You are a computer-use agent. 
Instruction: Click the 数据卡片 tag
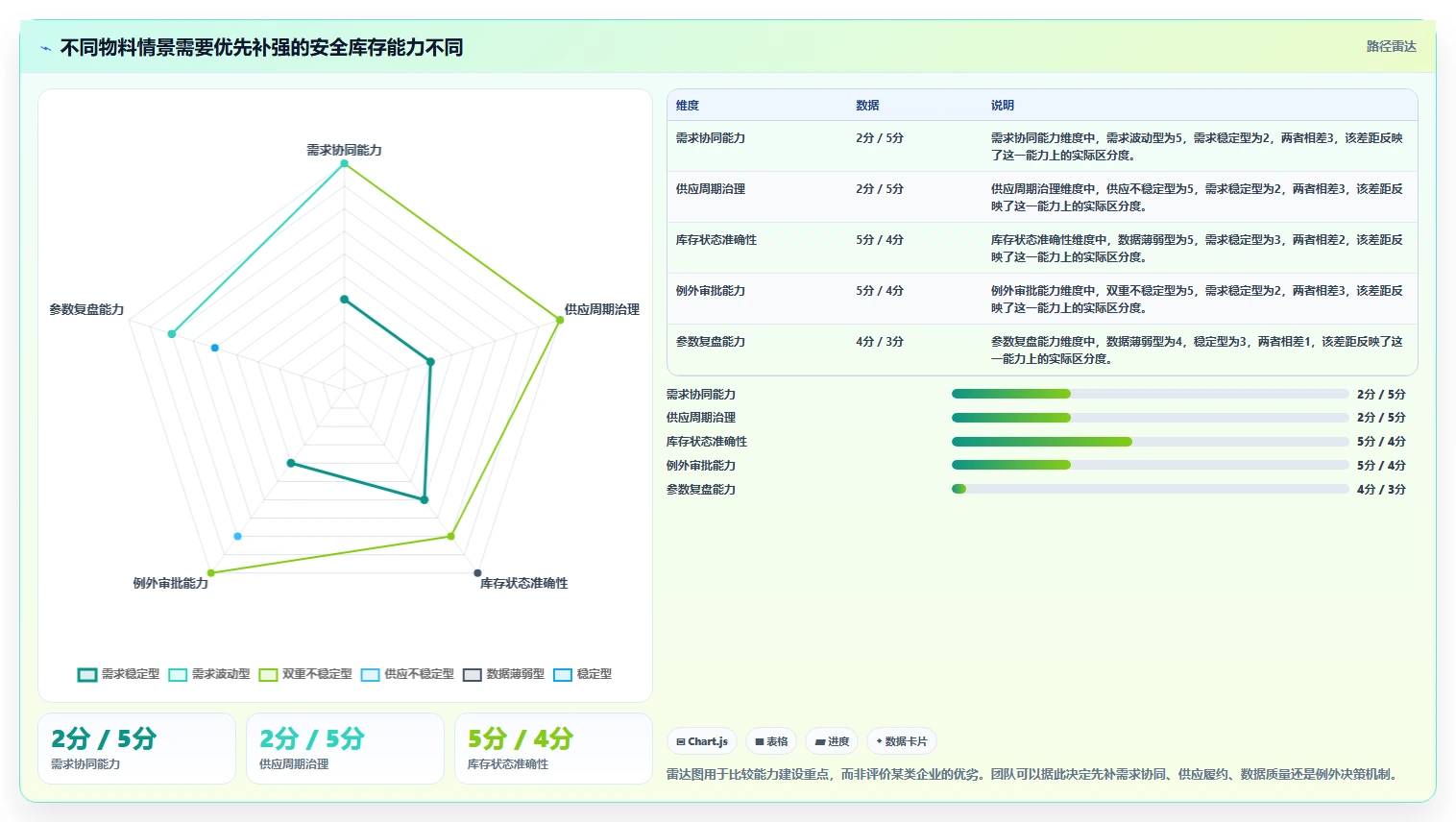tap(902, 741)
